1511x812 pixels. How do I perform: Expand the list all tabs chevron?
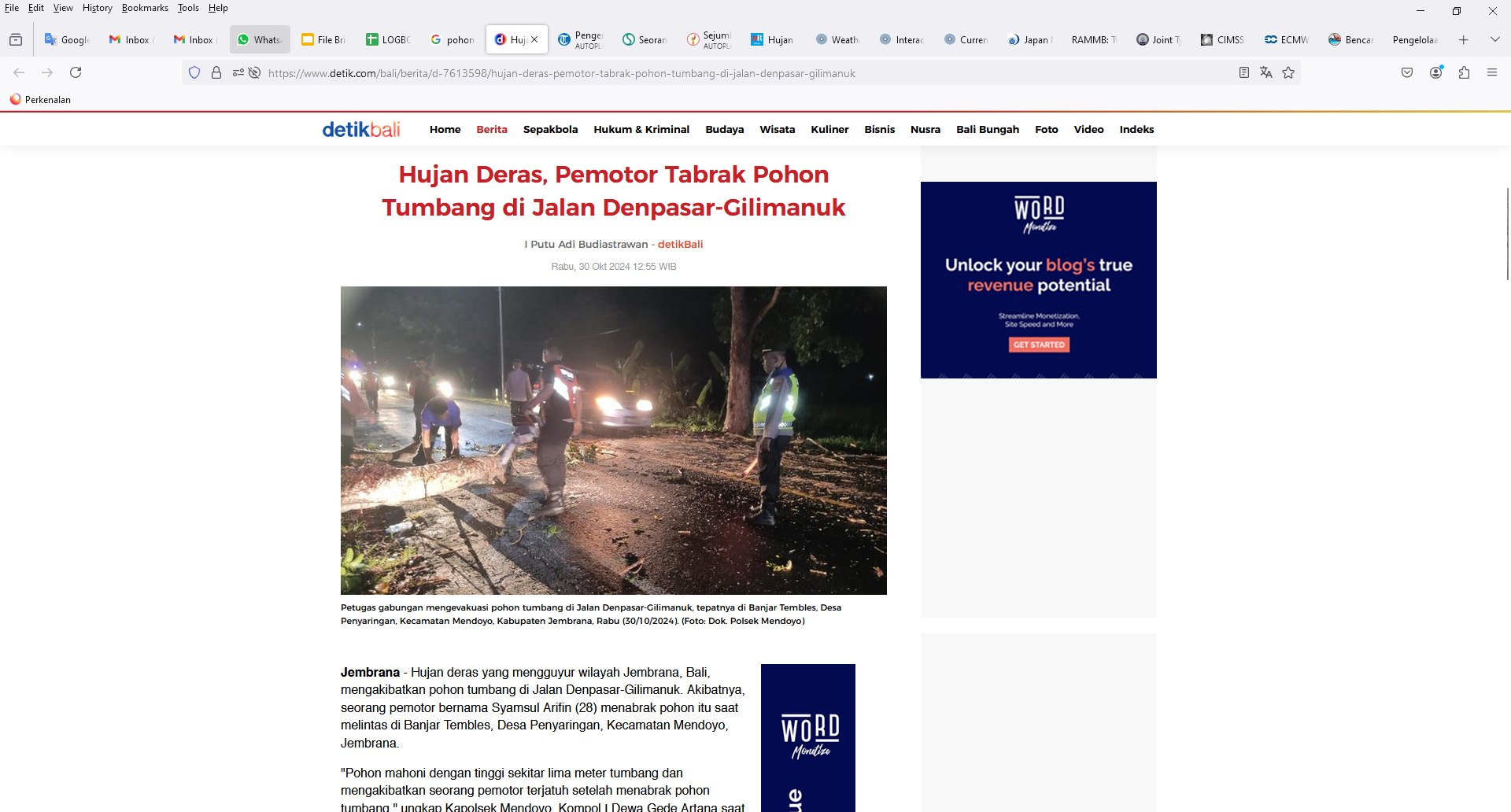pyautogui.click(x=1495, y=39)
